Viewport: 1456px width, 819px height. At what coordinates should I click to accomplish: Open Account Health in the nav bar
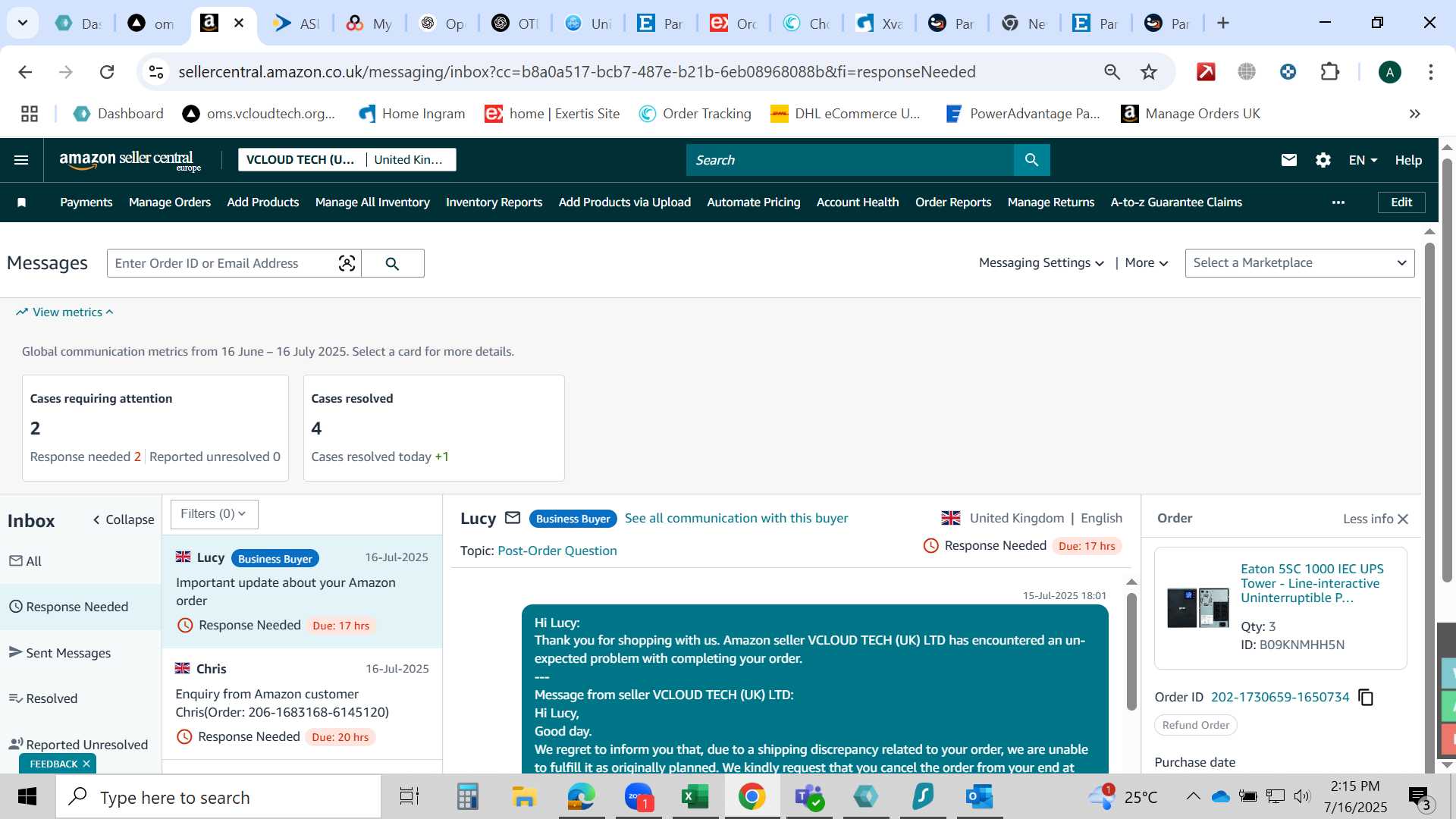tap(858, 202)
